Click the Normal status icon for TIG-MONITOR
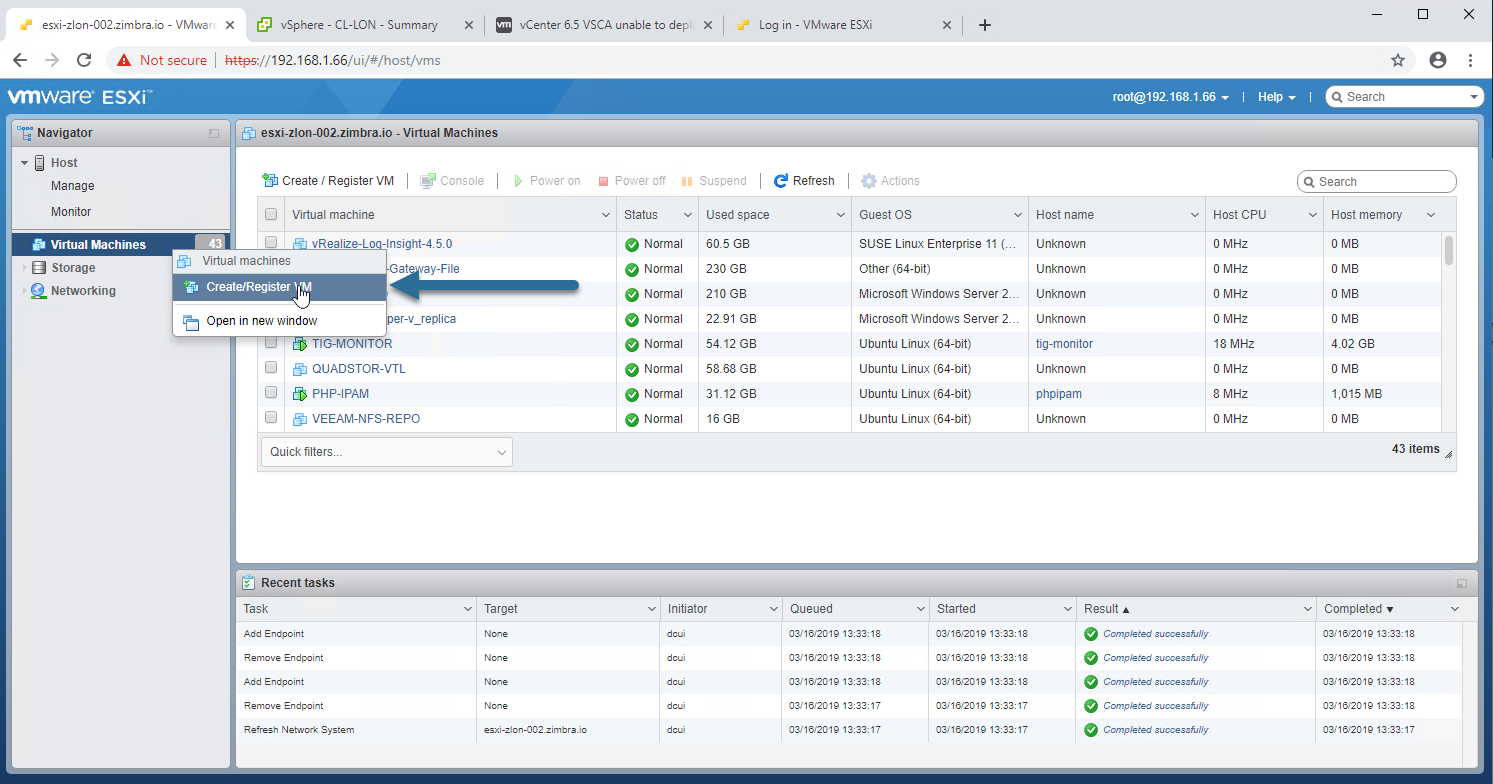Image resolution: width=1493 pixels, height=784 pixels. (x=632, y=344)
